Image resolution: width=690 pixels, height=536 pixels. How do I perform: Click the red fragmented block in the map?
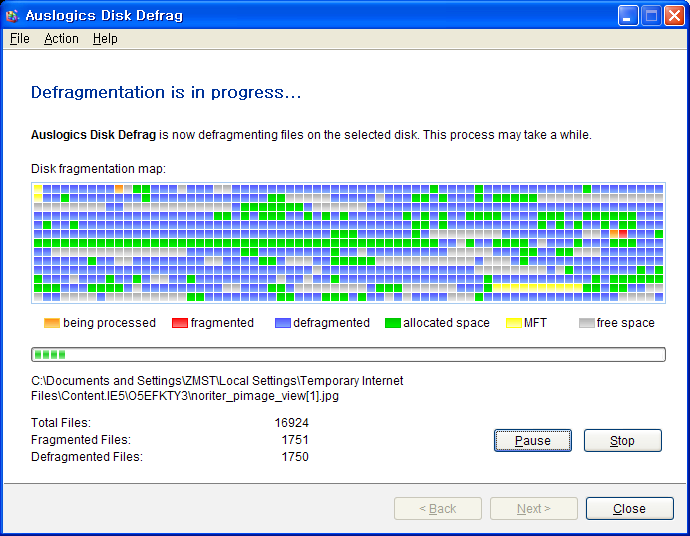pyautogui.click(x=623, y=234)
